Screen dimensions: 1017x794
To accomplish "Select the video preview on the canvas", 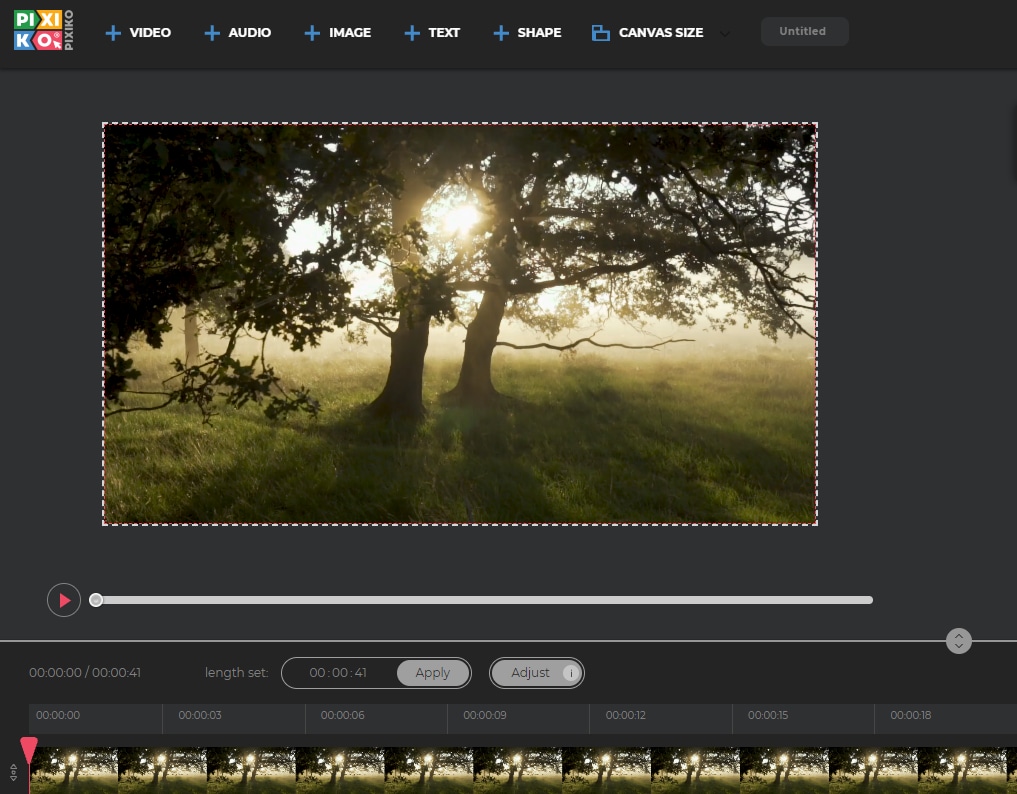I will (x=460, y=324).
